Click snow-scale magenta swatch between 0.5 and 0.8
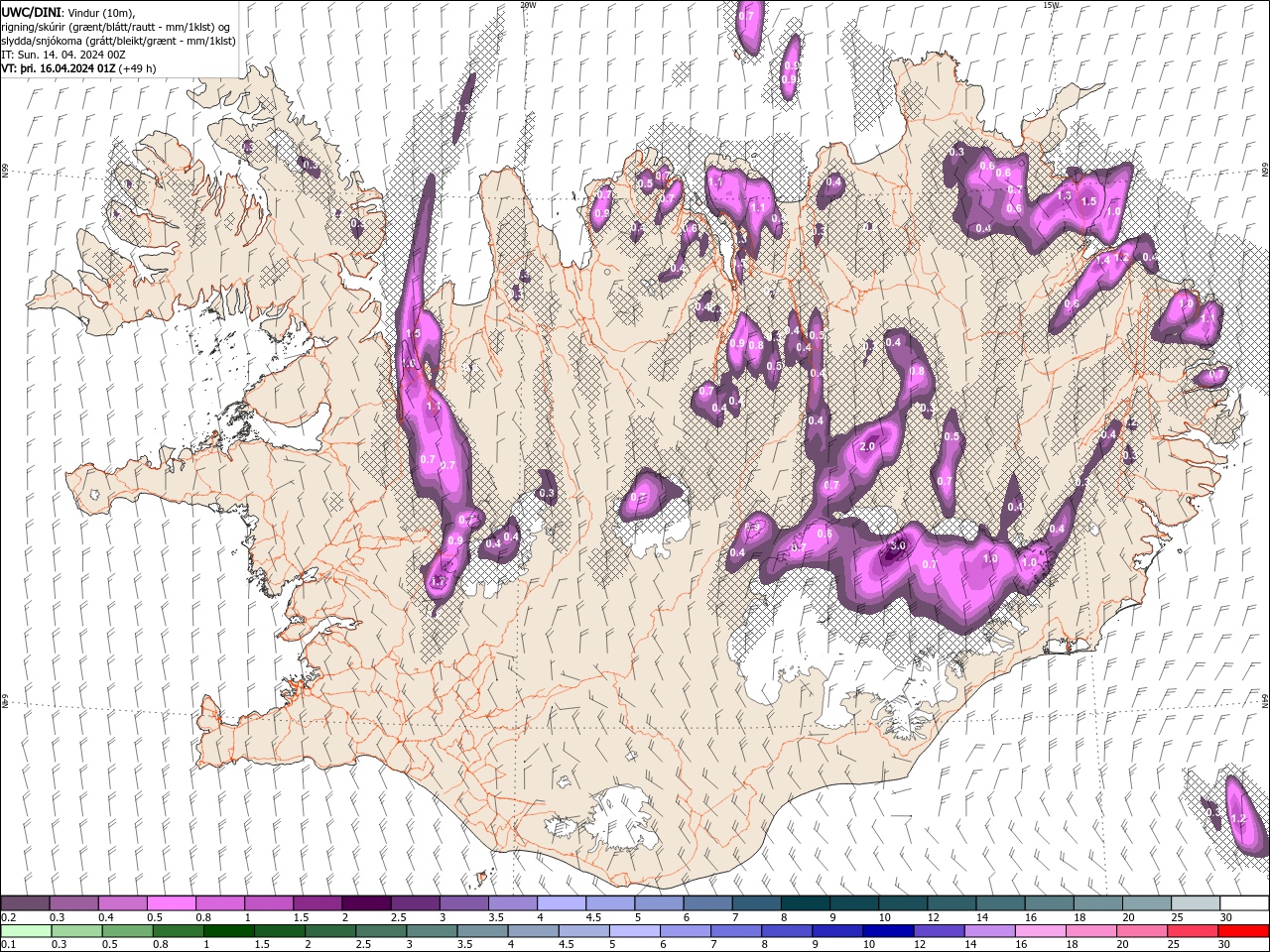 tap(171, 903)
